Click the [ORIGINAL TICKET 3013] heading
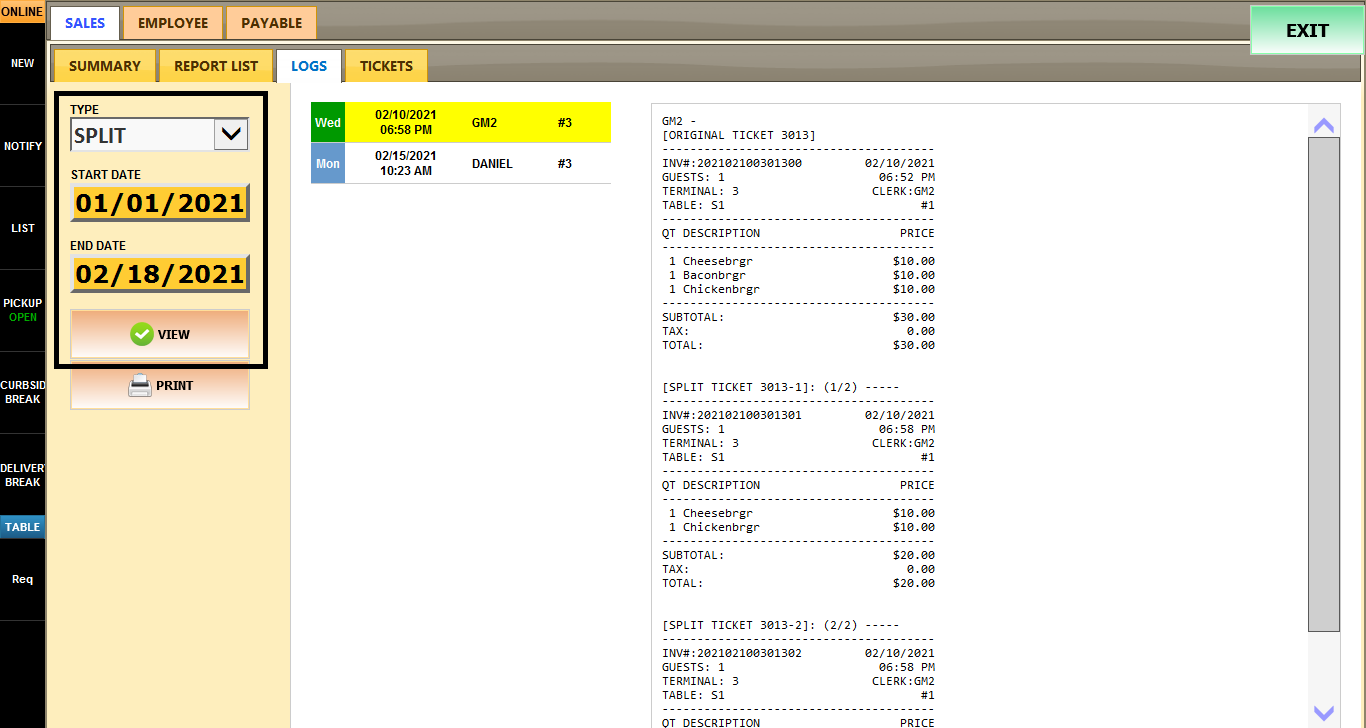This screenshot has width=1366, height=728. point(739,135)
